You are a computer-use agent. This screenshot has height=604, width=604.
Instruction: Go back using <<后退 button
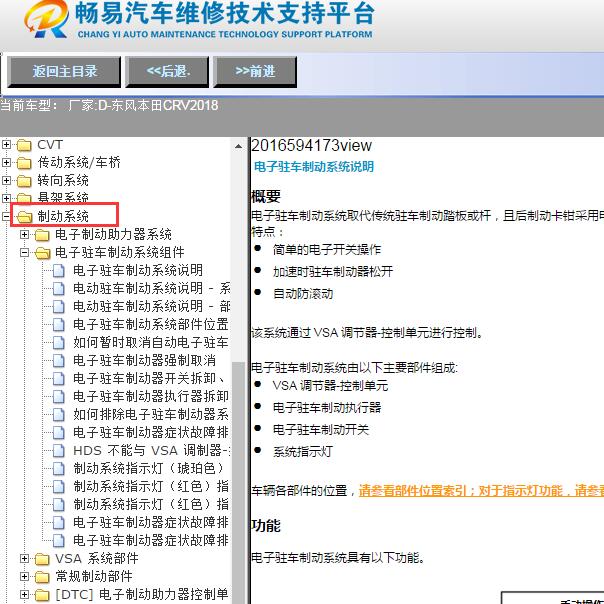coord(167,71)
